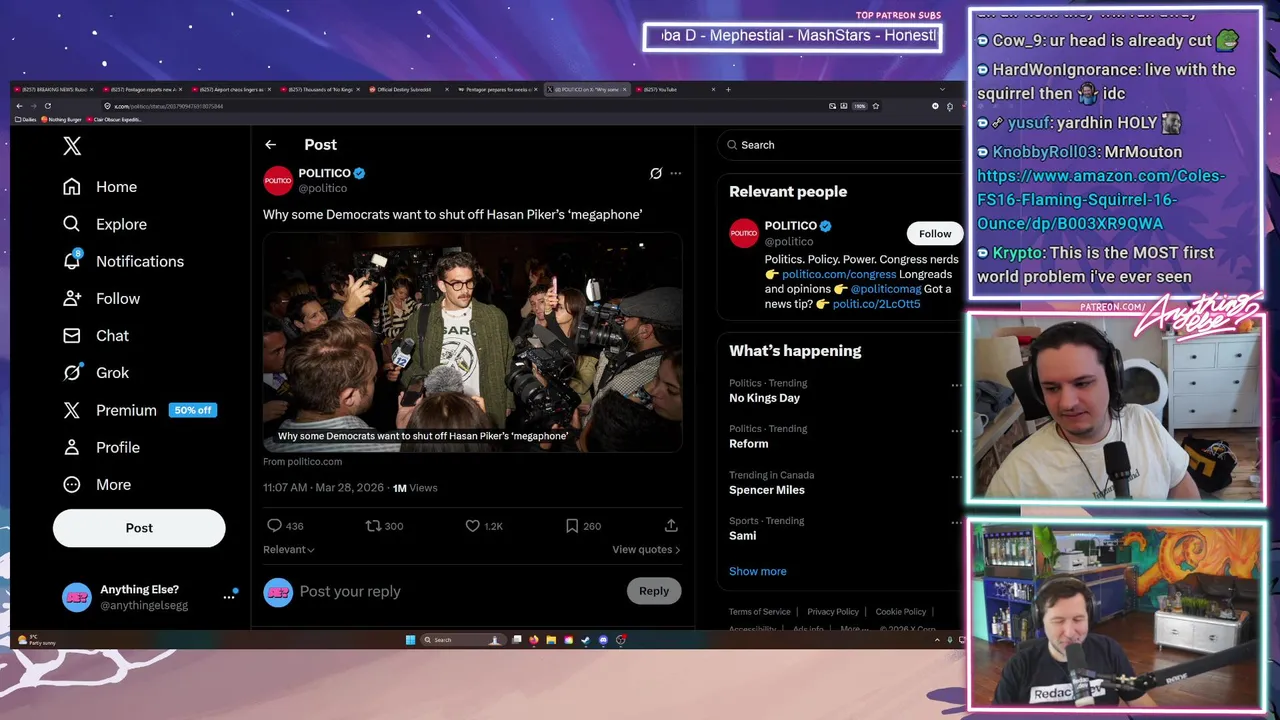
Task: Open the weather widget on taskbar
Action: [38, 640]
